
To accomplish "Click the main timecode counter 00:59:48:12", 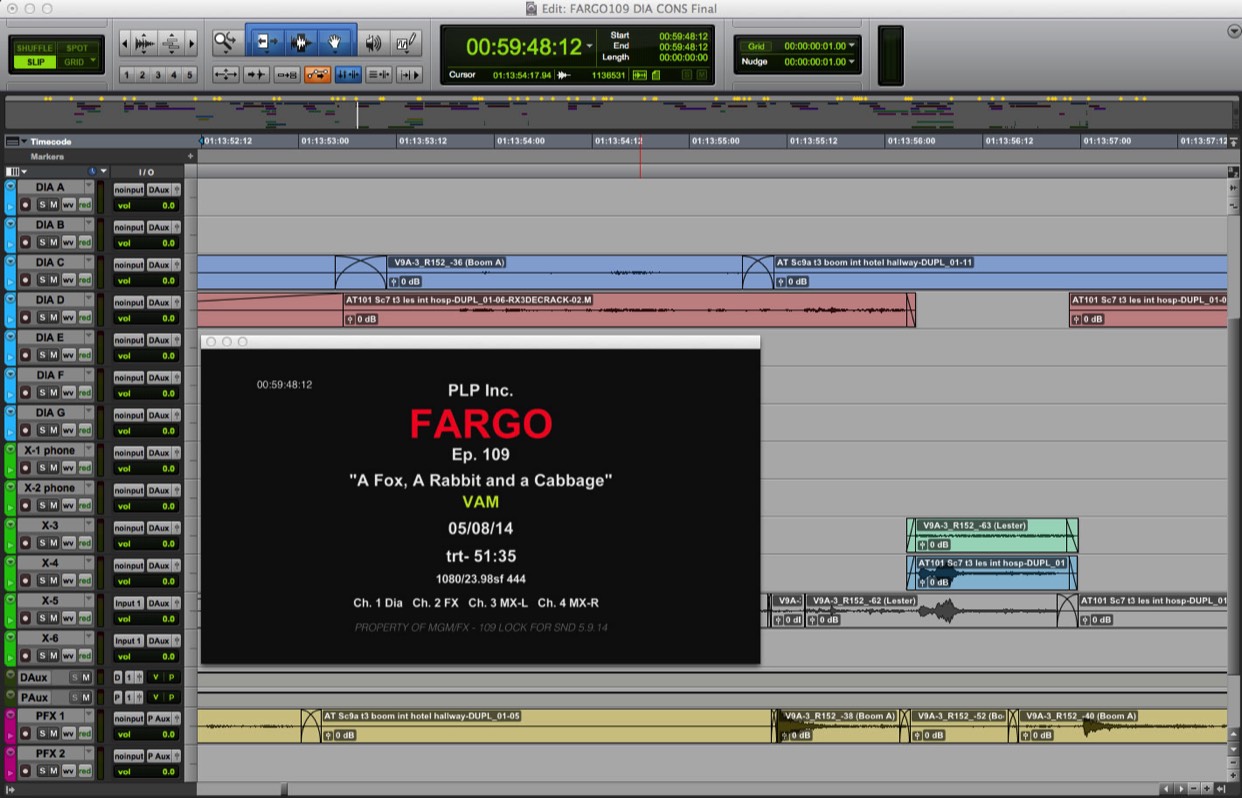I will 524,47.
